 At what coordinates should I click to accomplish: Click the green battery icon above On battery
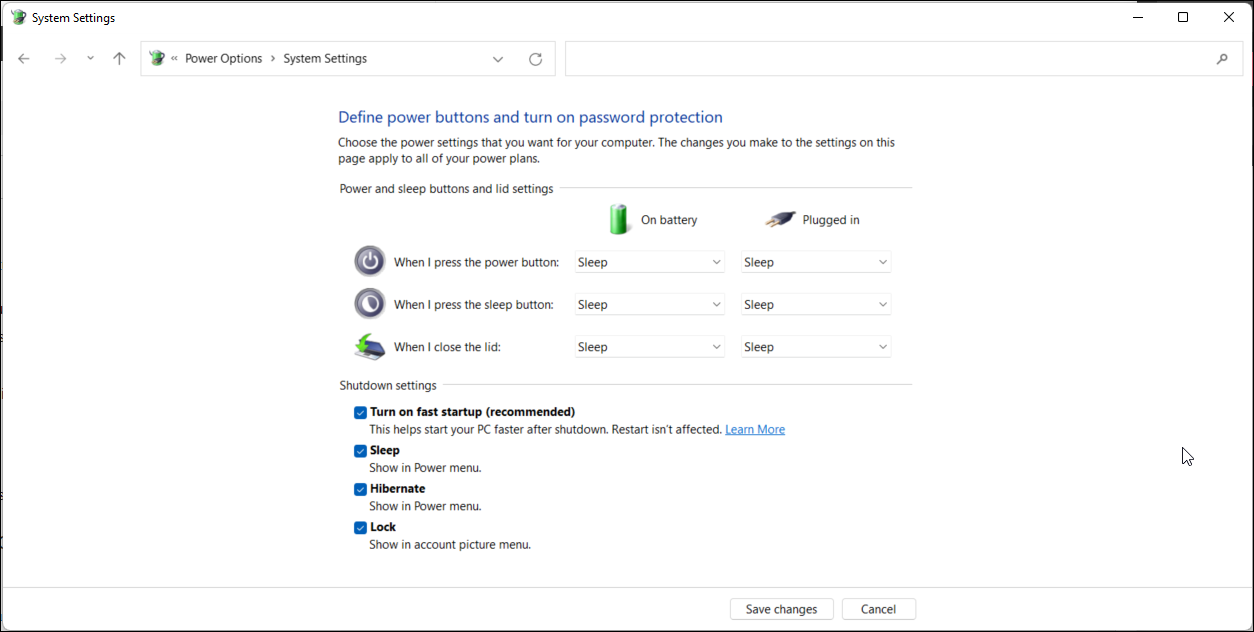tap(619, 218)
